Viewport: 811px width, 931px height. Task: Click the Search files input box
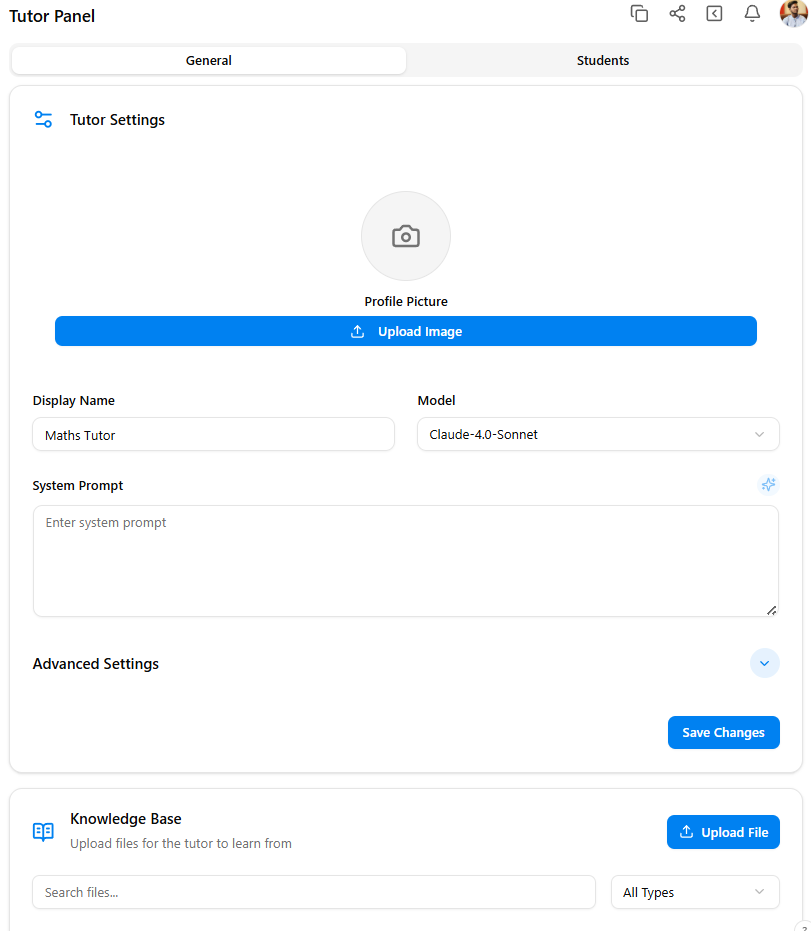(x=313, y=892)
